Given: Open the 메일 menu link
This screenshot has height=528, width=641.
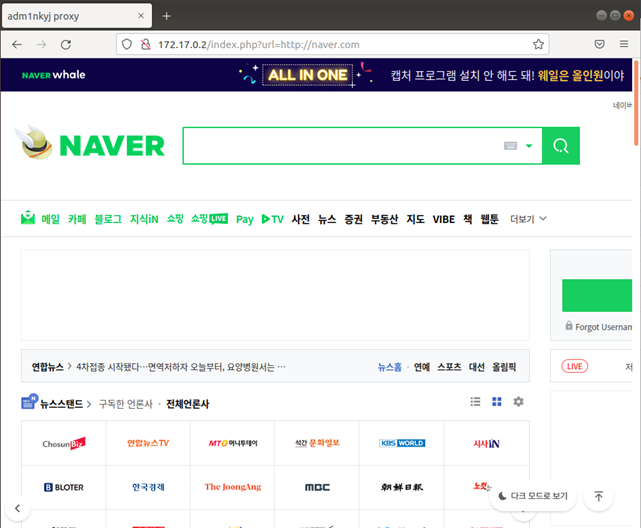Looking at the screenshot, I should click(x=50, y=219).
